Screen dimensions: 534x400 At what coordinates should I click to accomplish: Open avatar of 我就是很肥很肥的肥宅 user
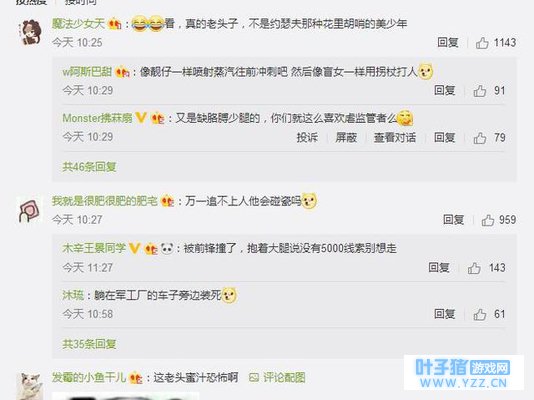click(x=30, y=210)
